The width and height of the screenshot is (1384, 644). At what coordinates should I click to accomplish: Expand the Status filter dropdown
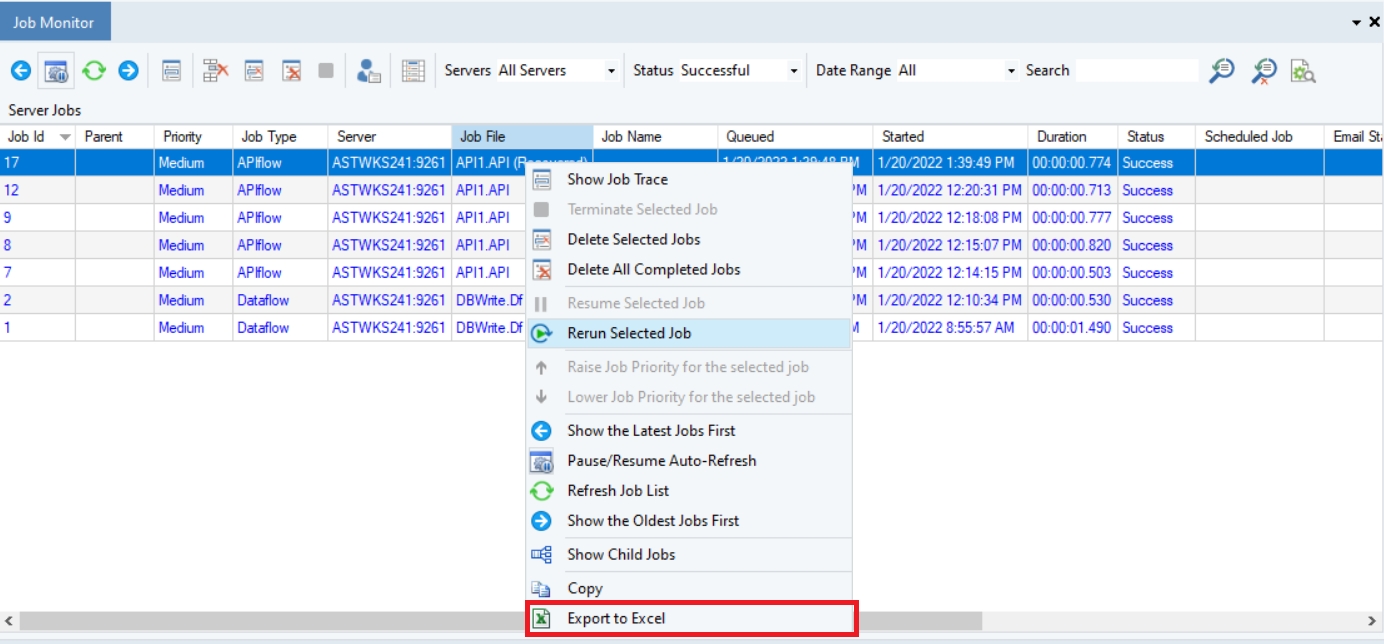coord(794,71)
